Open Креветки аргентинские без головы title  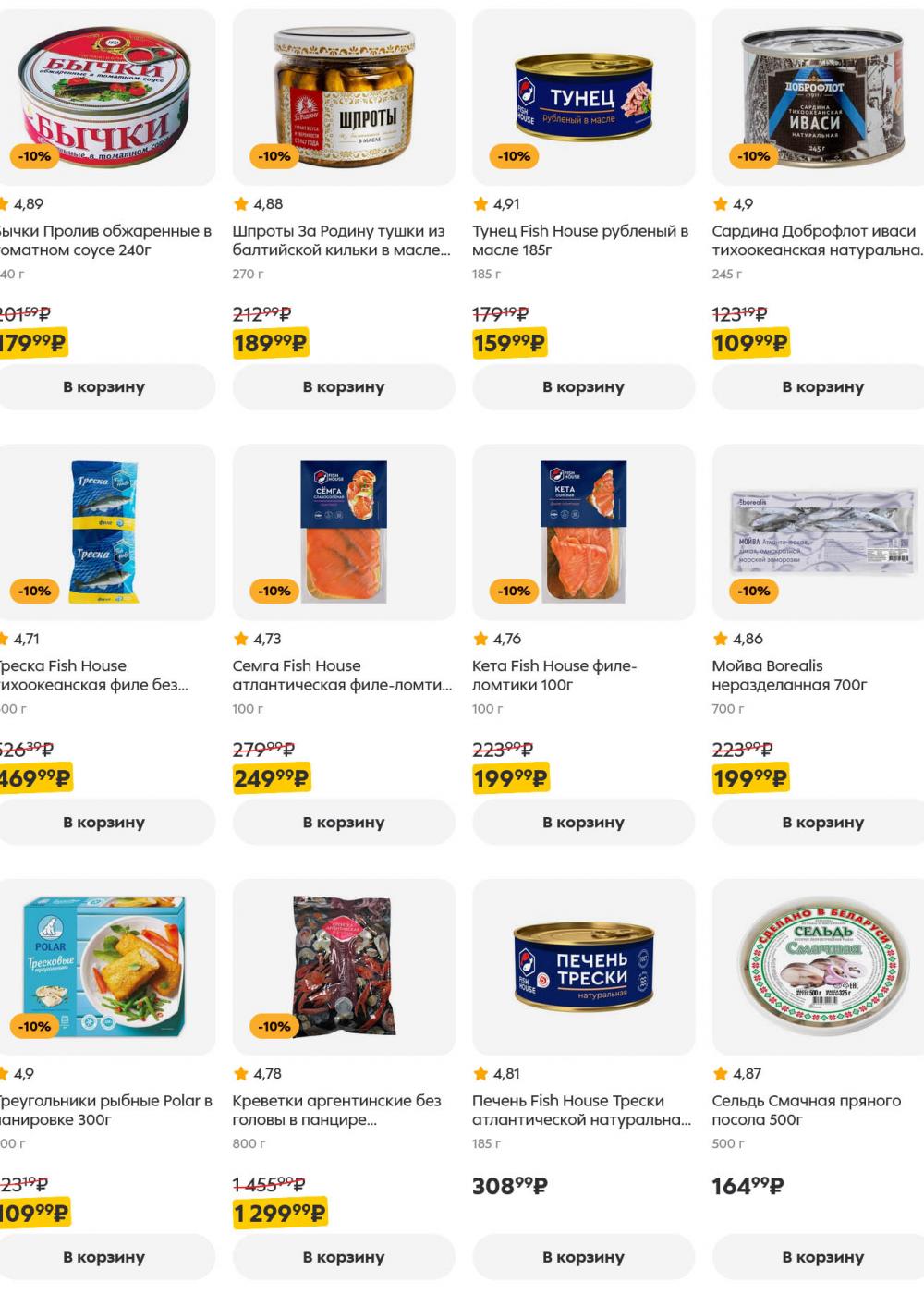click(x=336, y=1110)
